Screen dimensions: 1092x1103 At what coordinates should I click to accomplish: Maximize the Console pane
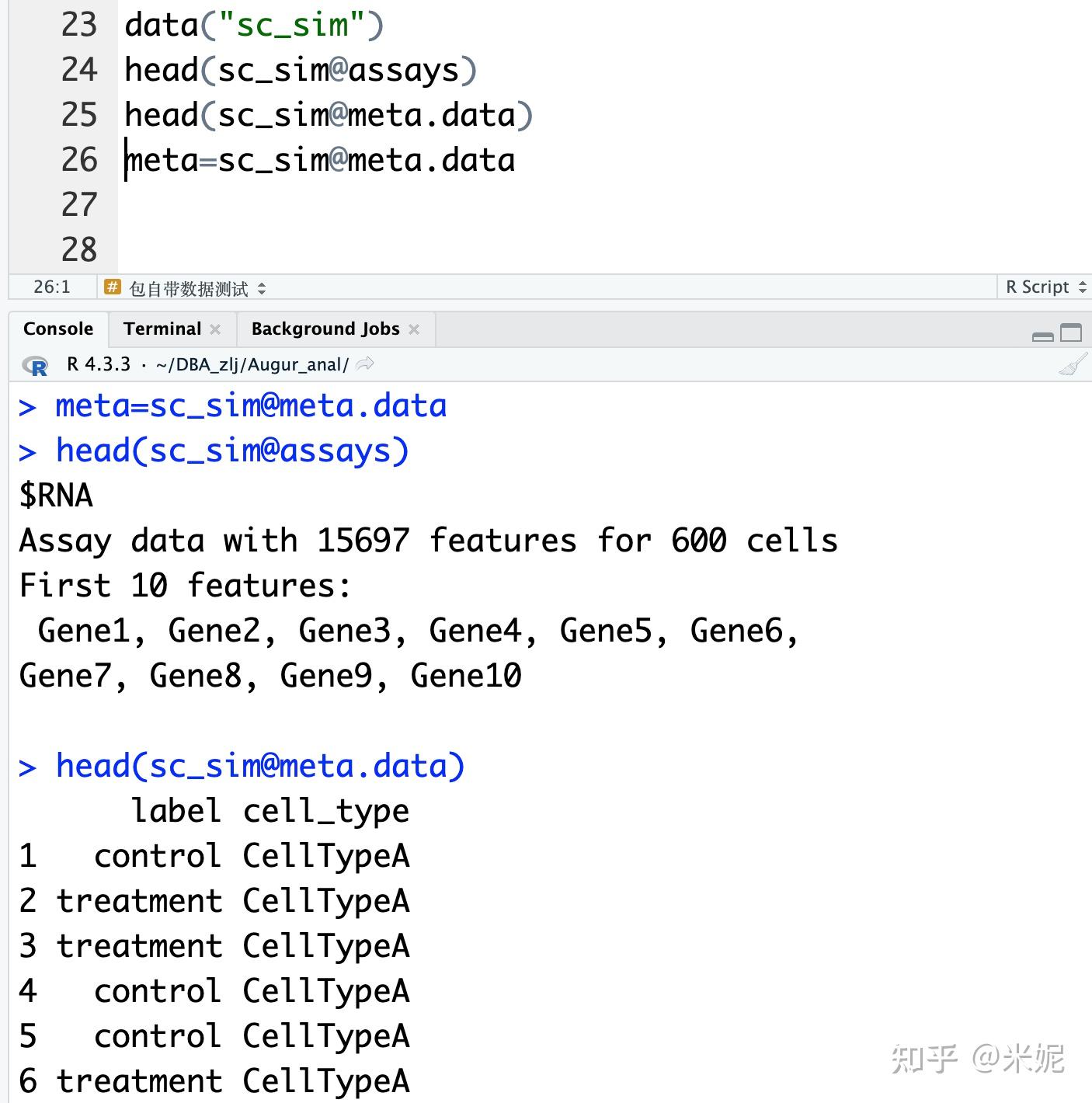[1071, 332]
